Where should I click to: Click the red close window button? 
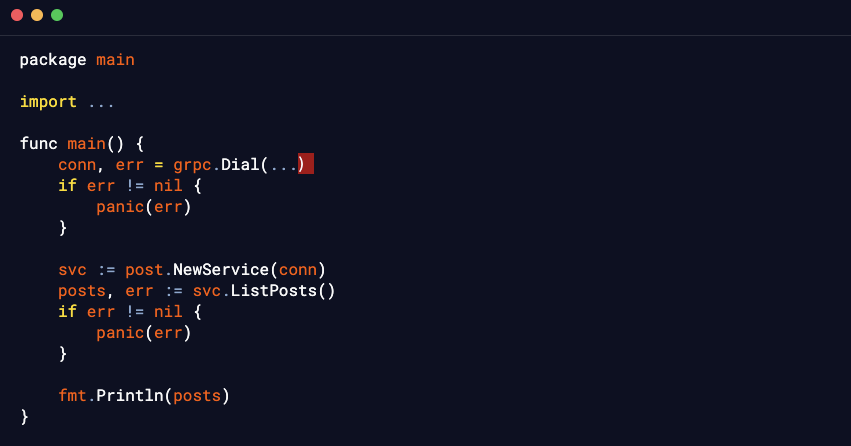point(17,15)
